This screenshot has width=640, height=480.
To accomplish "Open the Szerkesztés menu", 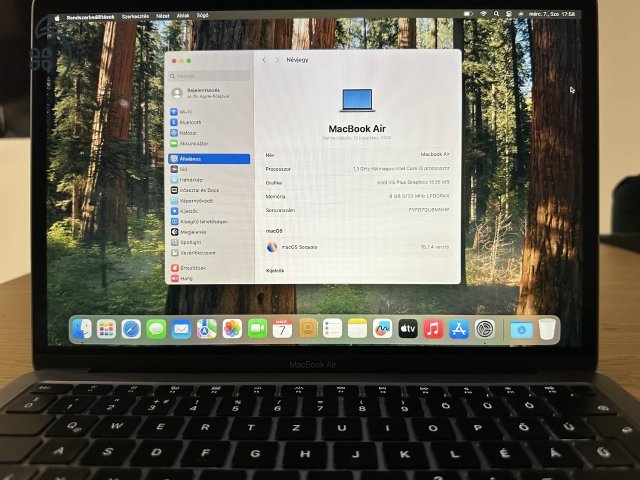I will click(x=135, y=16).
